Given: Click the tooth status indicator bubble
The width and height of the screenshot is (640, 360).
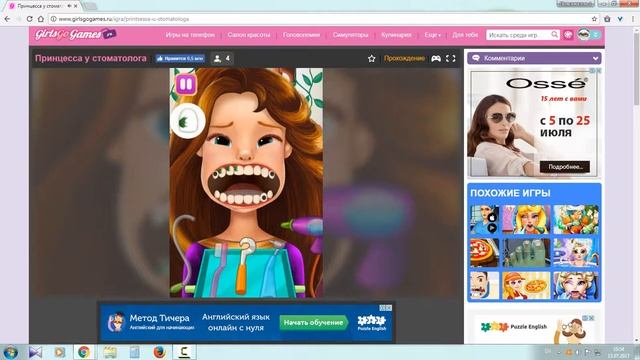Looking at the screenshot, I should click(188, 121).
